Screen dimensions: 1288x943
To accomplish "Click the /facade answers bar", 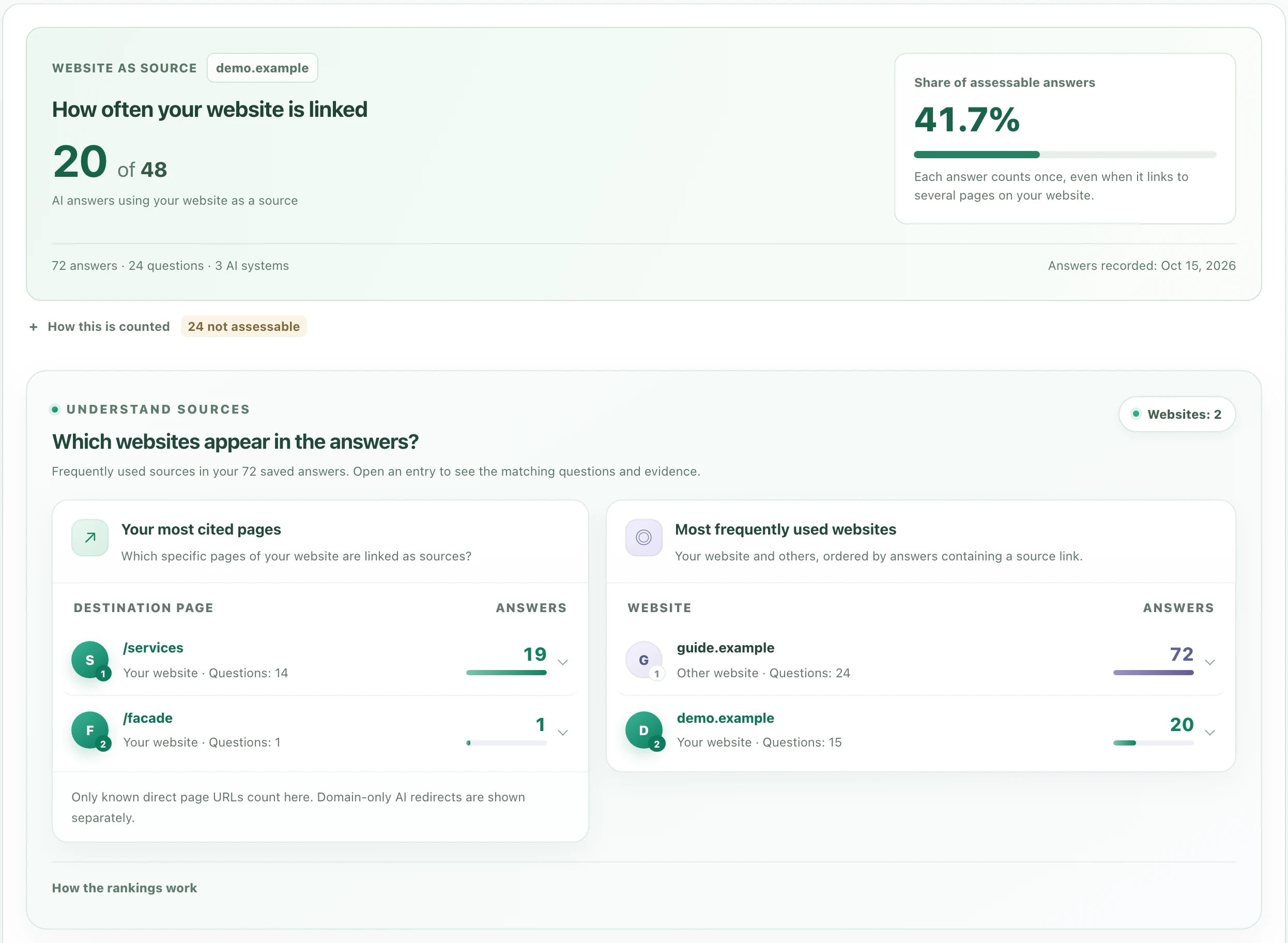I will pos(506,742).
